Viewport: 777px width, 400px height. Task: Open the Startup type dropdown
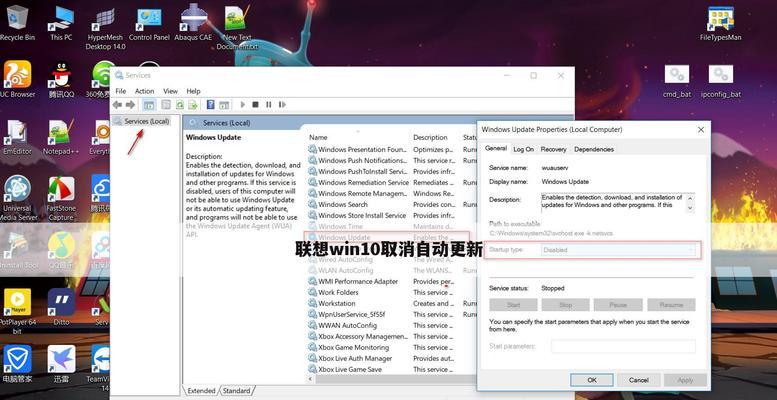click(x=619, y=250)
